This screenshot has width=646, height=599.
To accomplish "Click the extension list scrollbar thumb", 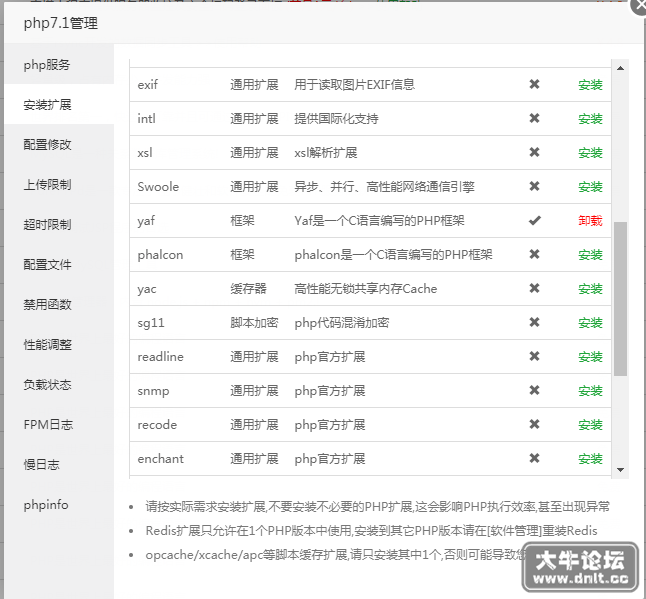I will tap(620, 299).
